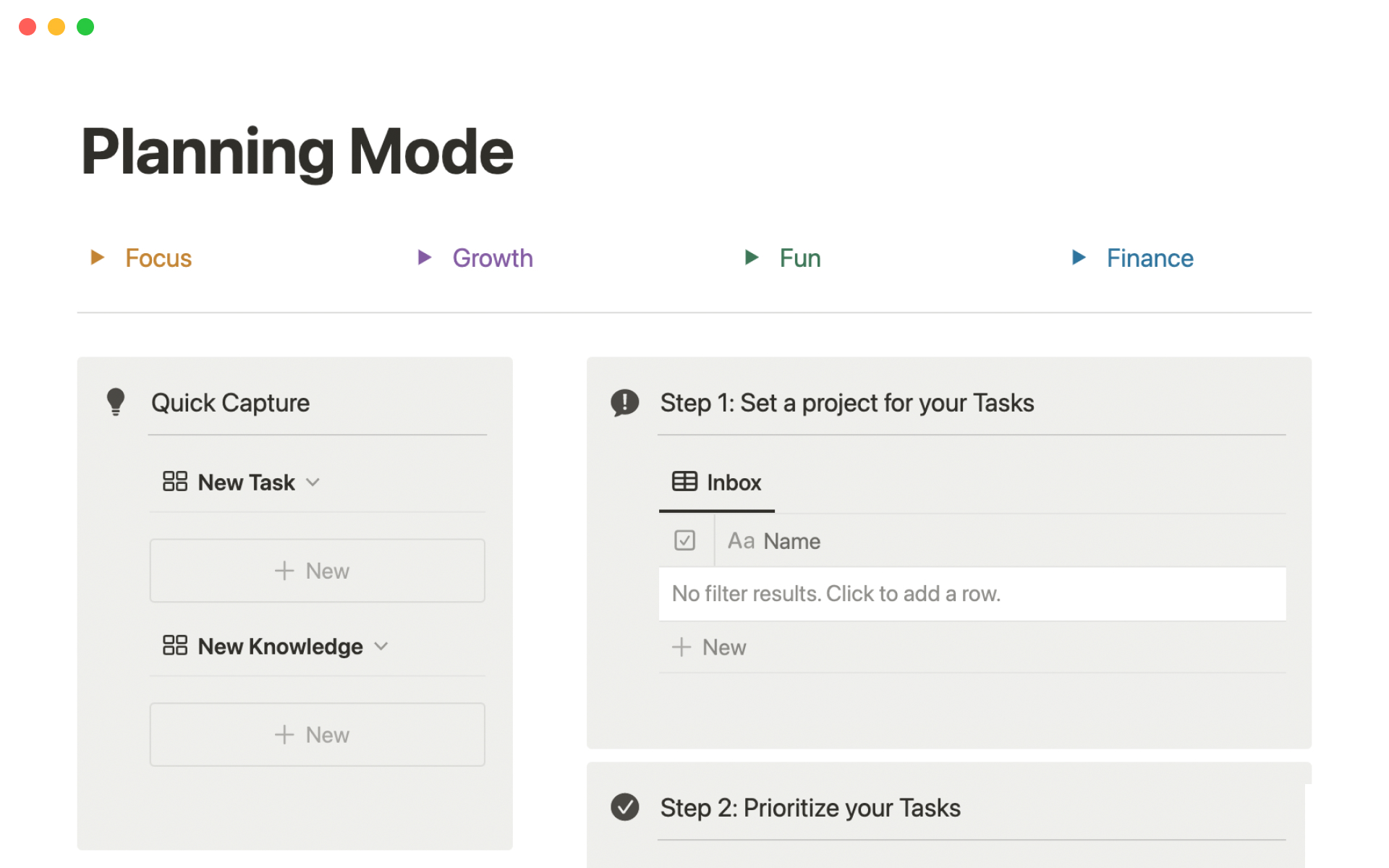Click the gallery grid icon next to New Knowledge
Screen dimensions: 1389x868
(175, 645)
